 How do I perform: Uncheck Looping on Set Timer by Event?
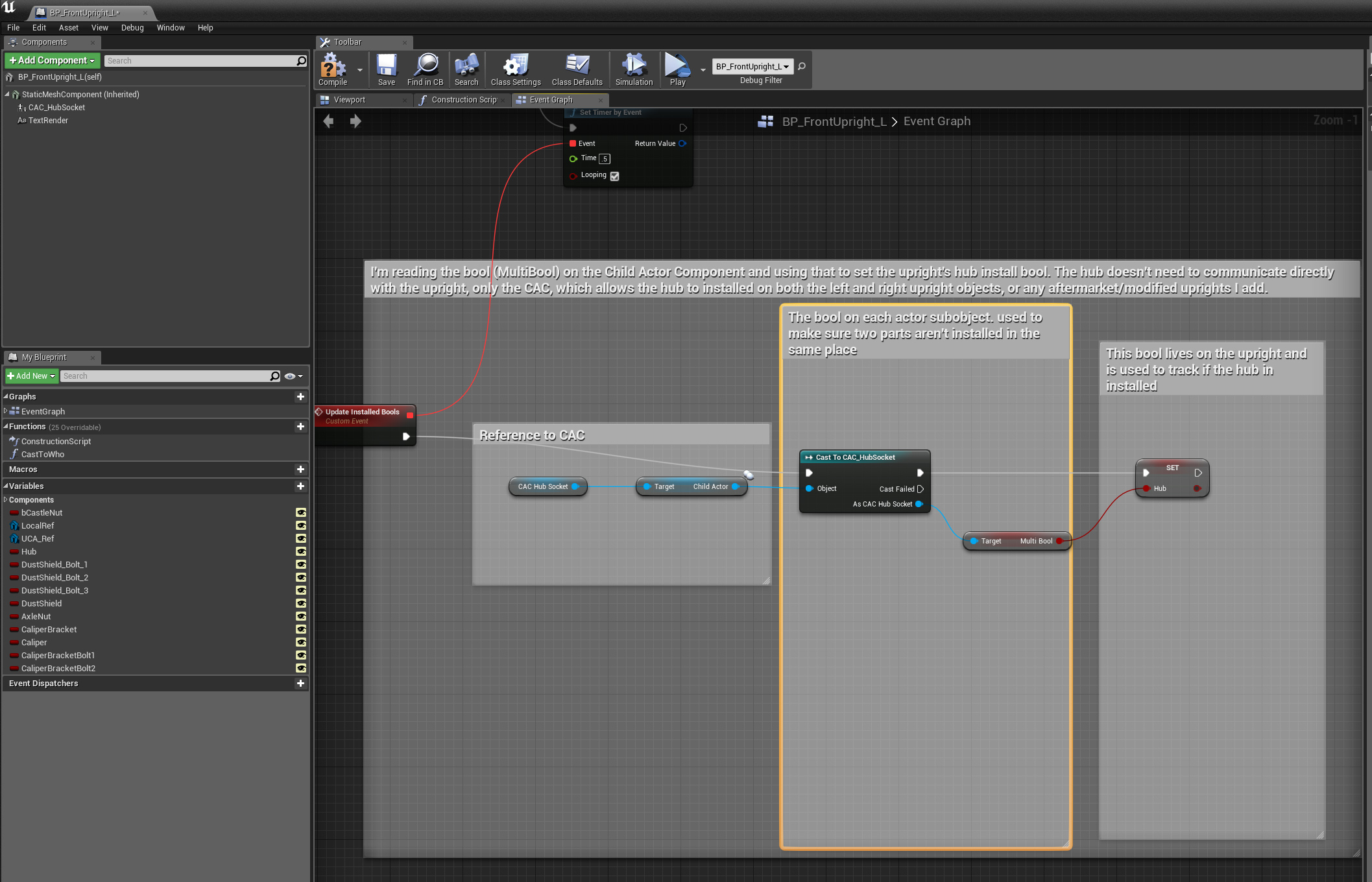pos(614,176)
